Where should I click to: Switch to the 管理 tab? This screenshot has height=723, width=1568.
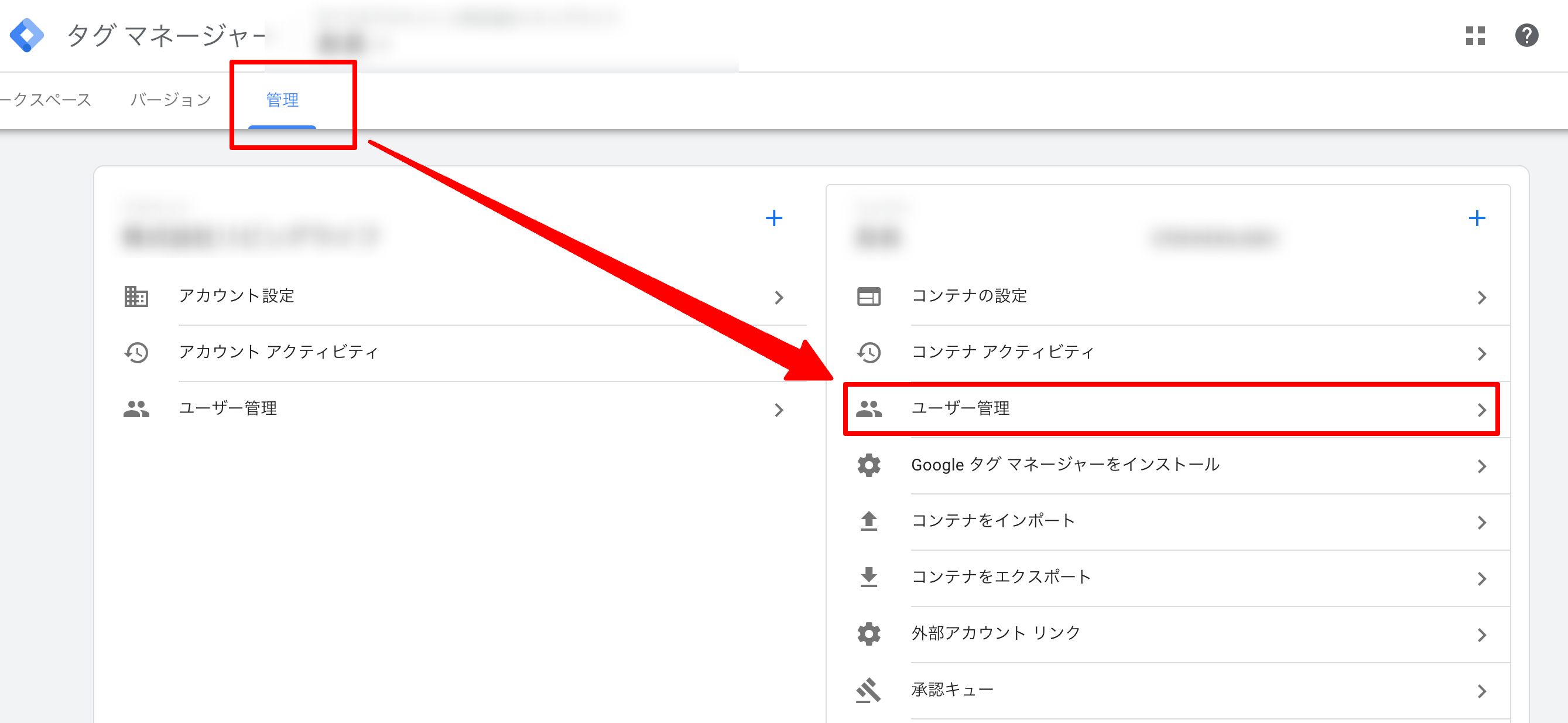point(281,100)
